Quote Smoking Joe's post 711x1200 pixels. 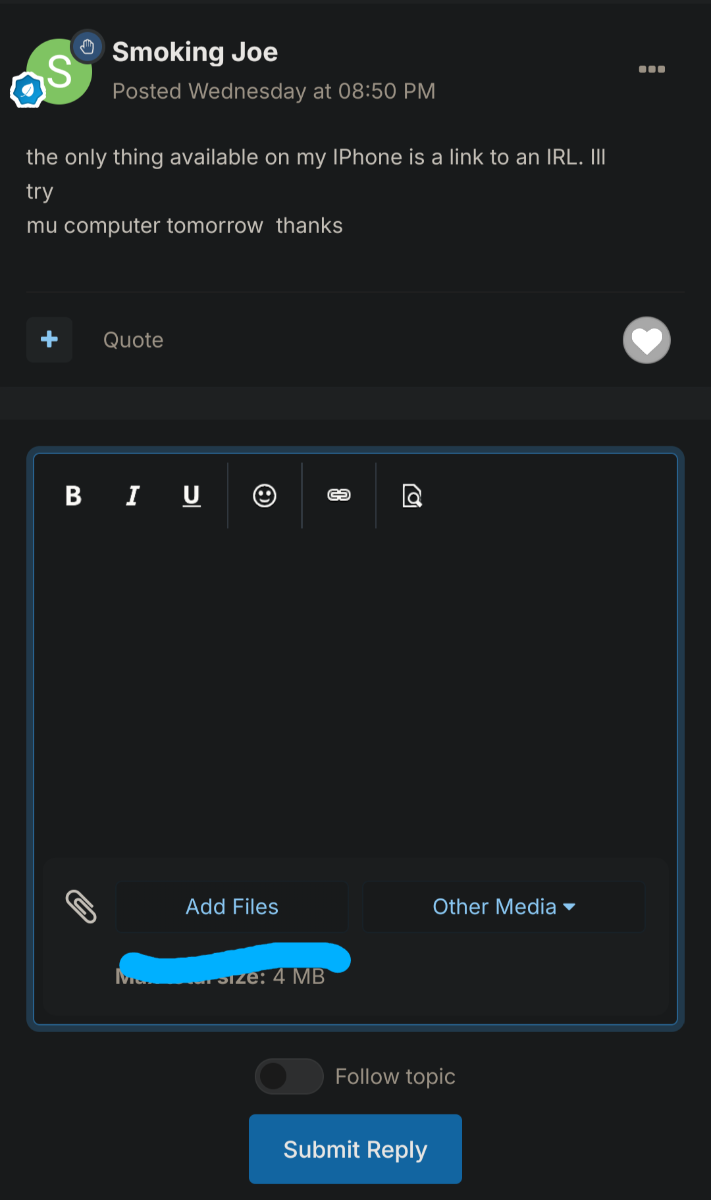click(x=133, y=340)
